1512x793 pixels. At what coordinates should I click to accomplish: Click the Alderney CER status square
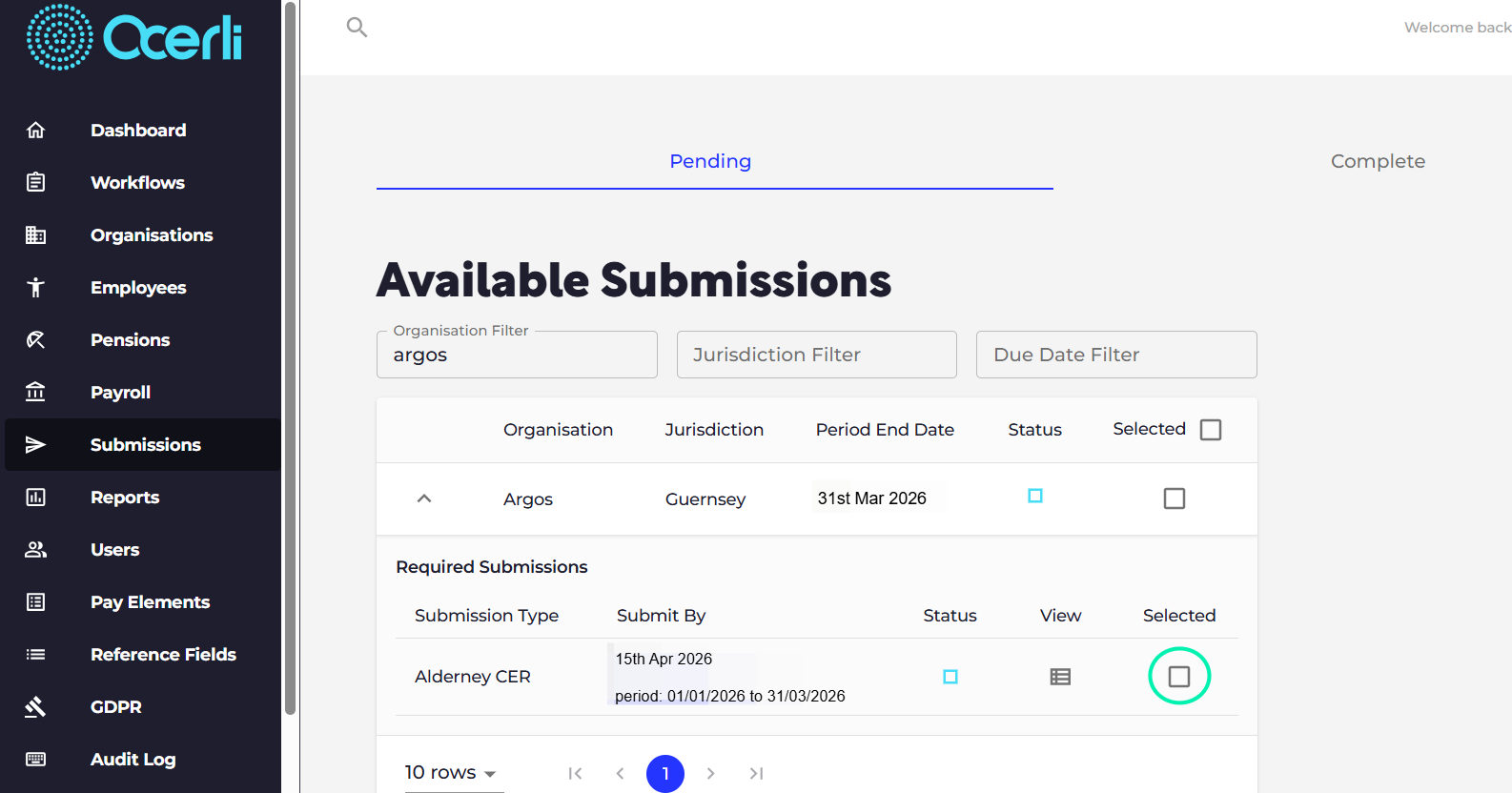[950, 677]
